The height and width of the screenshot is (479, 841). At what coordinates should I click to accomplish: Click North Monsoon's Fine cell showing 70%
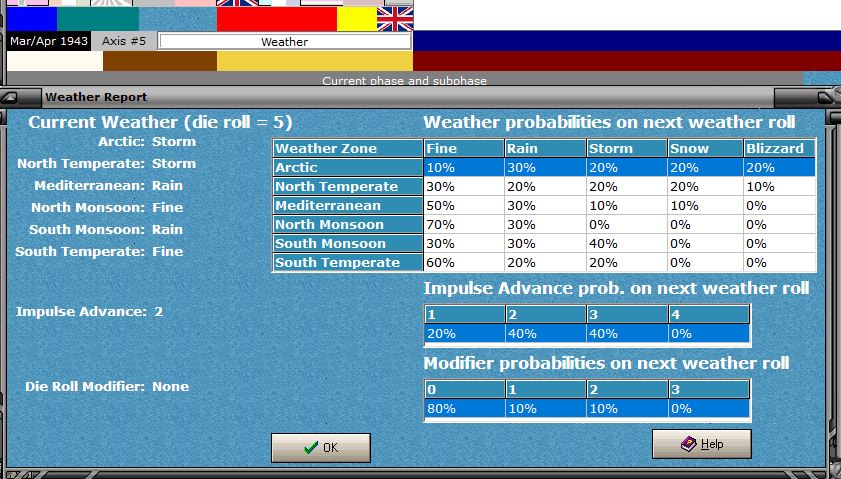(464, 224)
